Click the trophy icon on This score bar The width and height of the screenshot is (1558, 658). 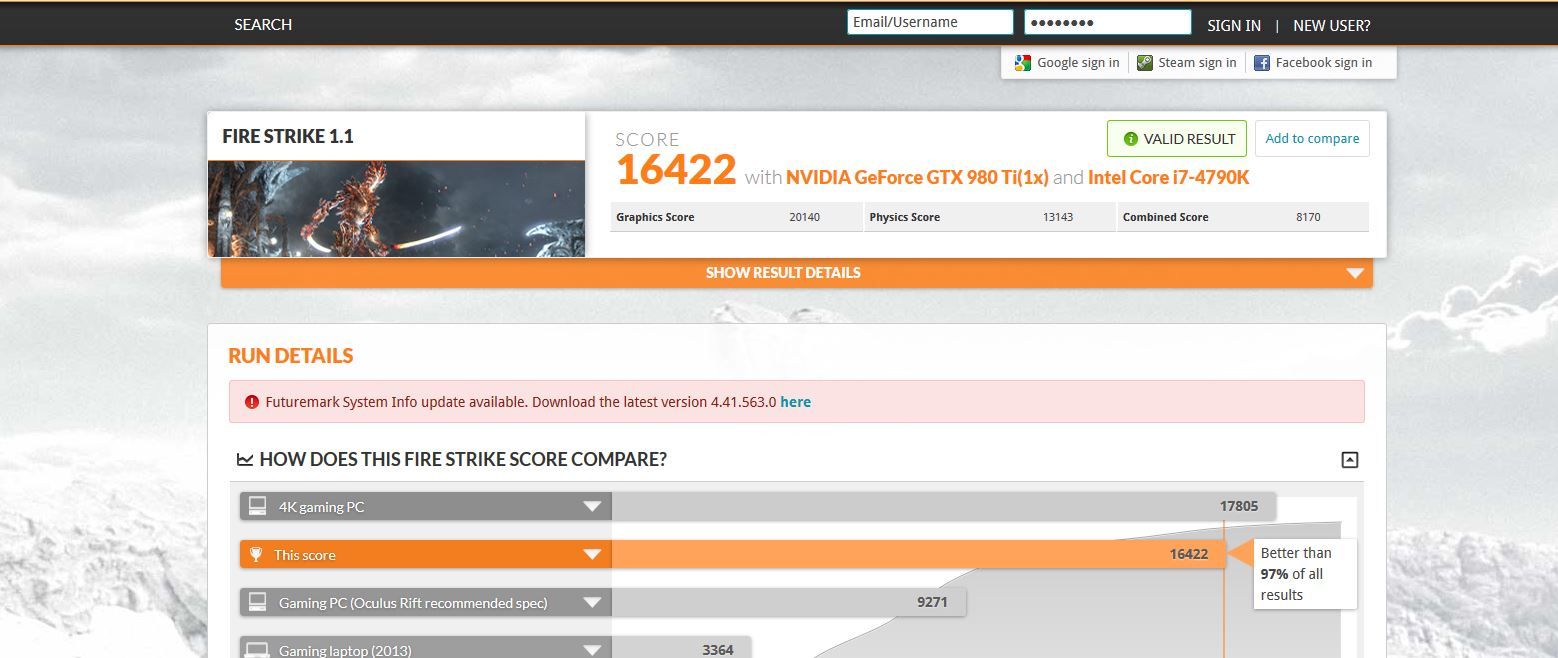click(256, 555)
